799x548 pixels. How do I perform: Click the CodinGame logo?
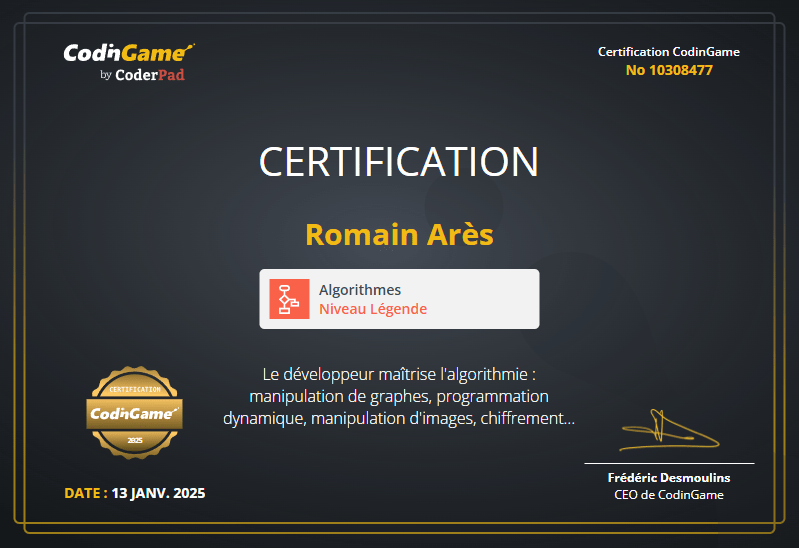tap(129, 53)
